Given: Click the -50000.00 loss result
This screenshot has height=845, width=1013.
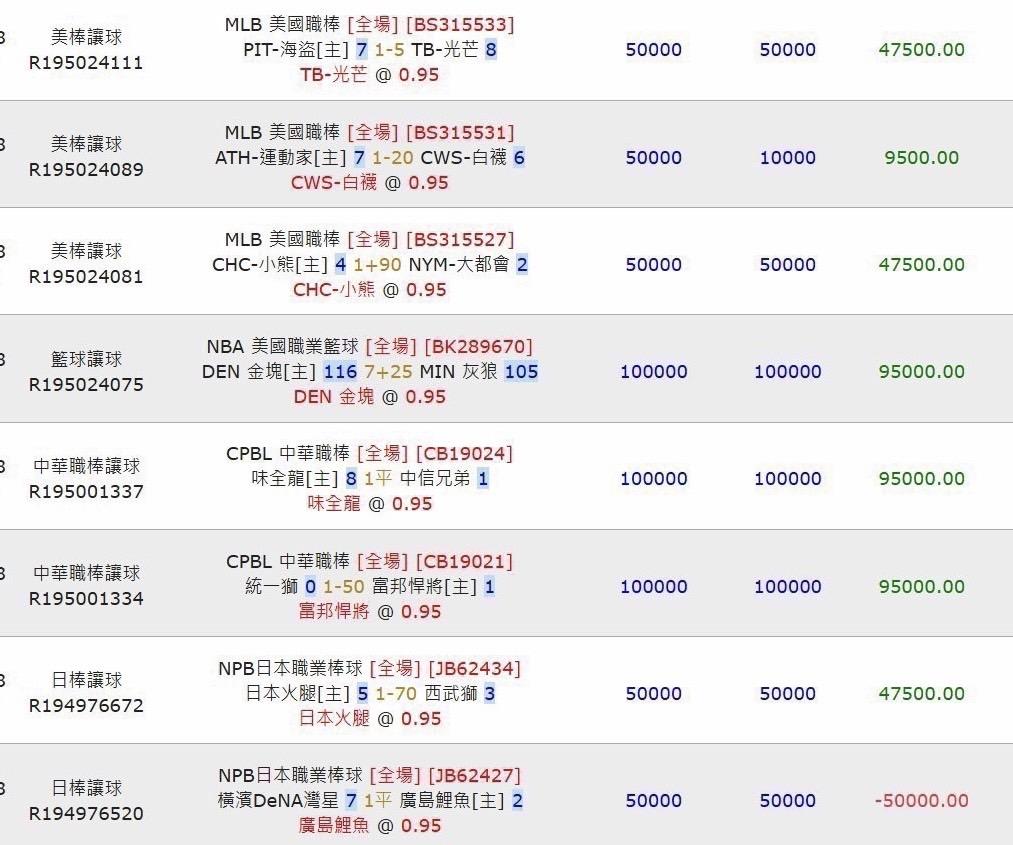Looking at the screenshot, I should coord(921,800).
